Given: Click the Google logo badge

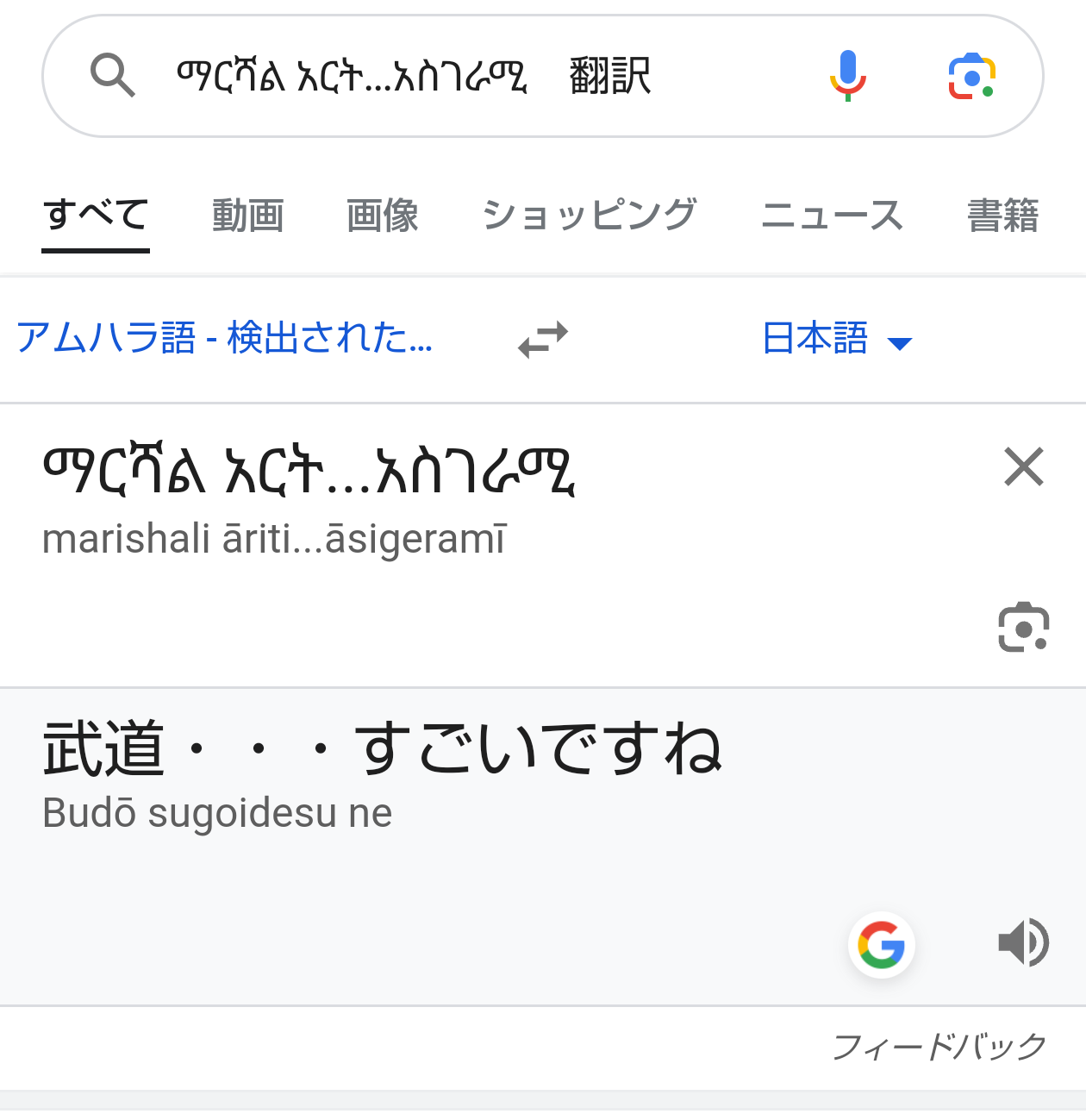Looking at the screenshot, I should click(882, 944).
